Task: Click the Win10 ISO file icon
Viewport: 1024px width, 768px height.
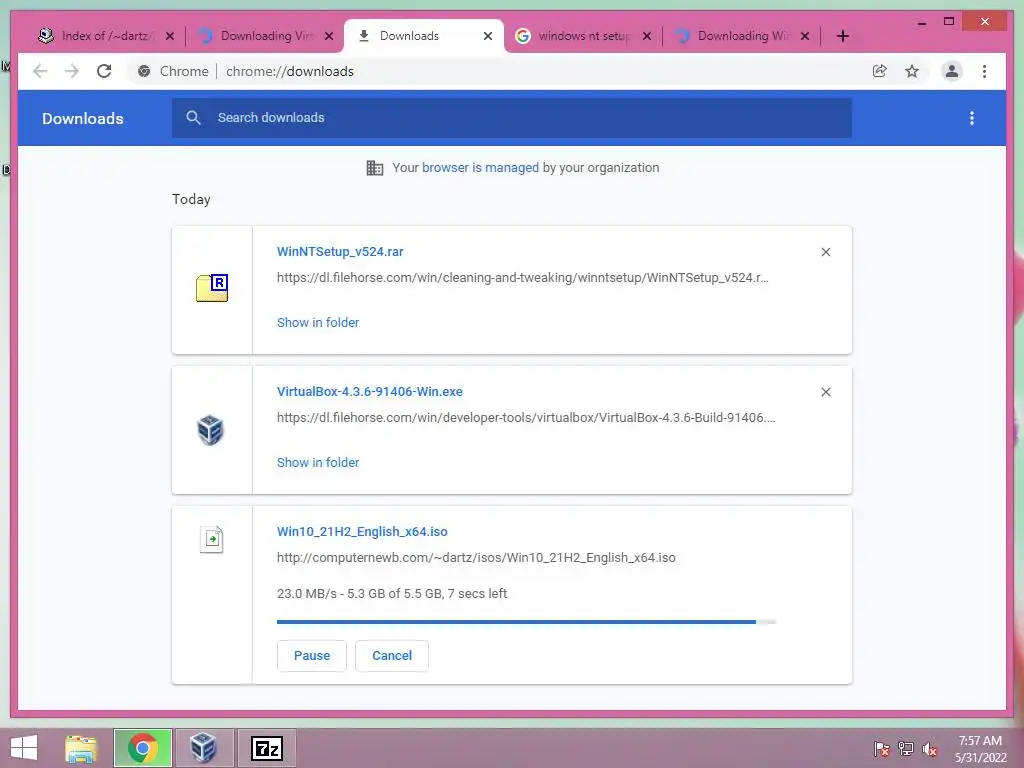Action: coord(211,539)
